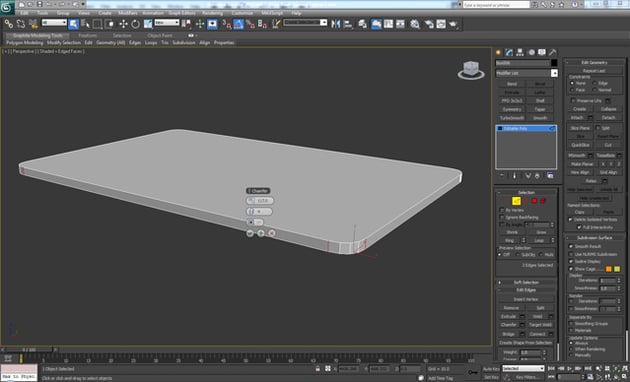Image resolution: width=630 pixels, height=382 pixels.
Task: Toggle the Smooth Result checkbox
Action: tap(571, 246)
